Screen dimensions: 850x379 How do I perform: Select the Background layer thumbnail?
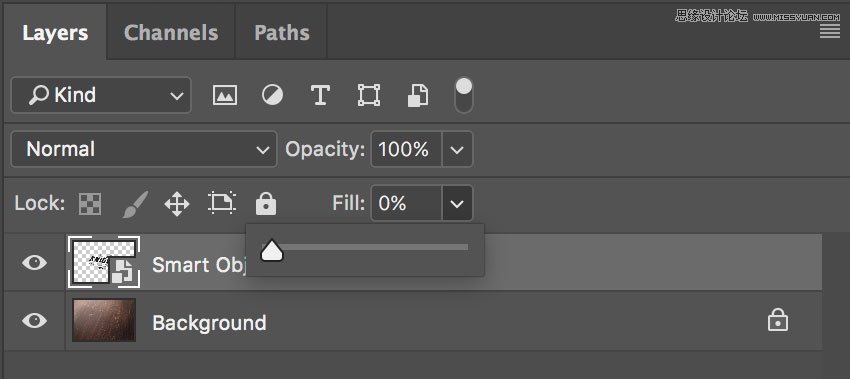pyautogui.click(x=104, y=320)
